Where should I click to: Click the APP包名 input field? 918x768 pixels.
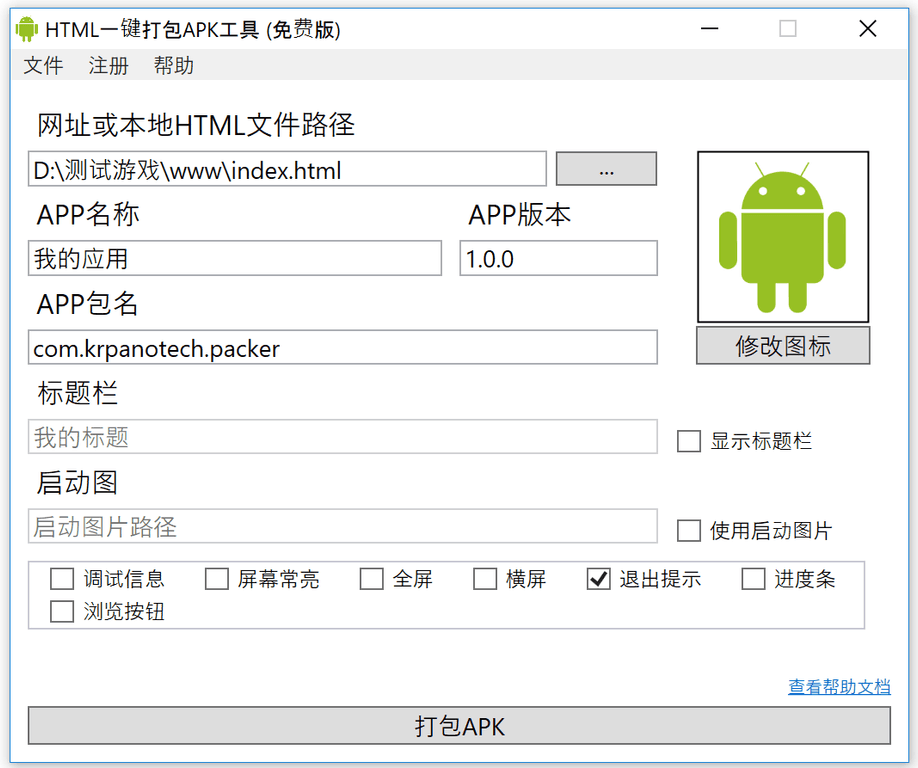coord(342,348)
